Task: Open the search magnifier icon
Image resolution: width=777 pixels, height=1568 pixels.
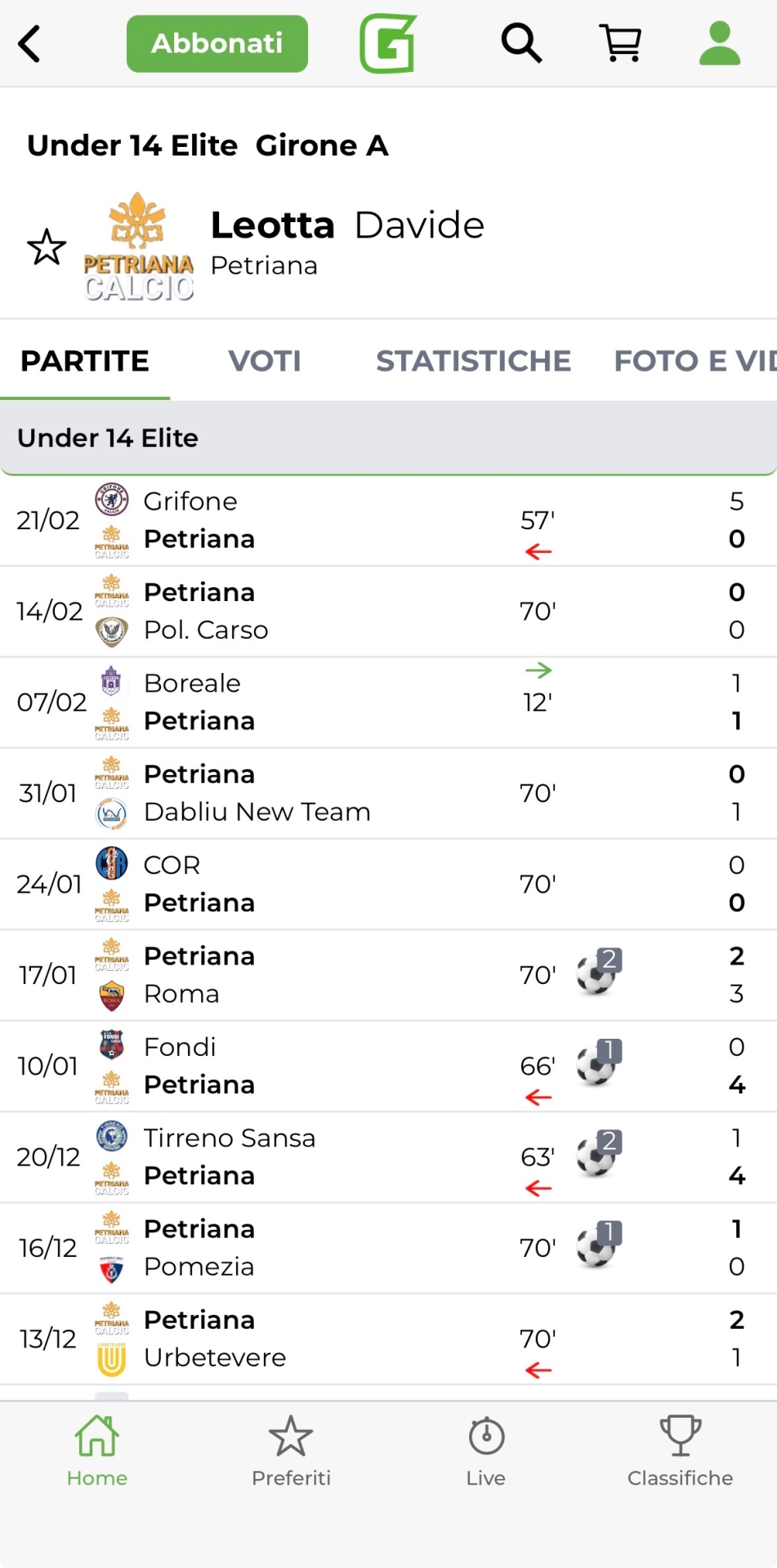Action: pyautogui.click(x=521, y=43)
